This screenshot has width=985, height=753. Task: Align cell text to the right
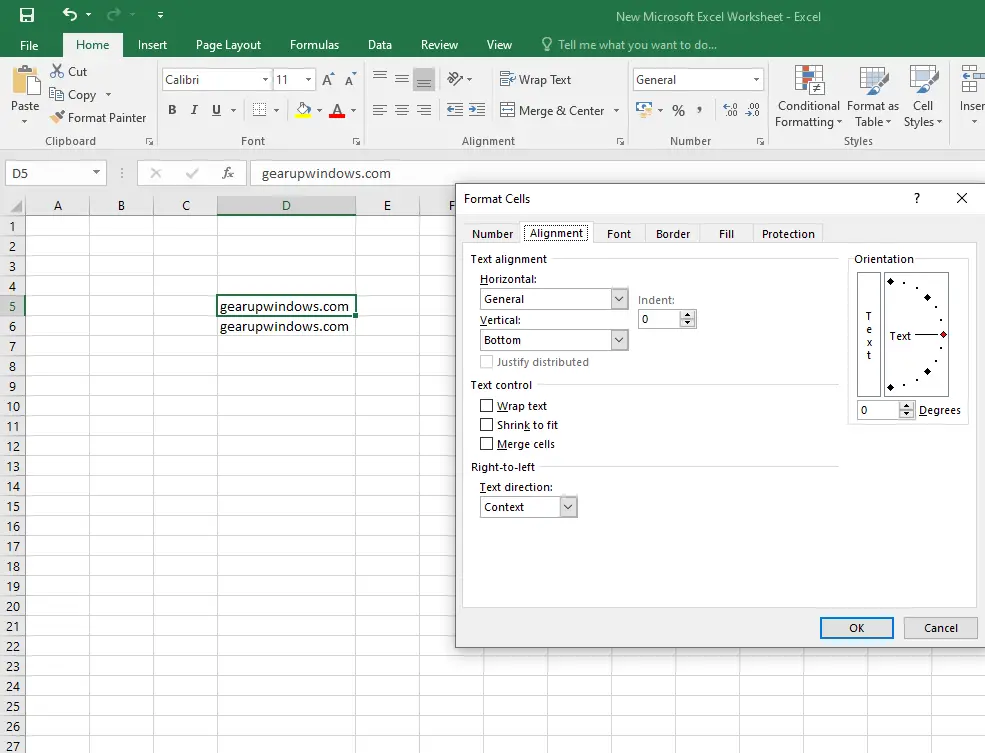coord(424,111)
